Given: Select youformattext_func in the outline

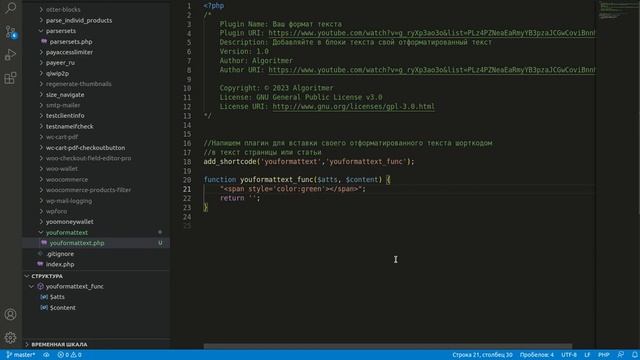Looking at the screenshot, I should point(74,287).
